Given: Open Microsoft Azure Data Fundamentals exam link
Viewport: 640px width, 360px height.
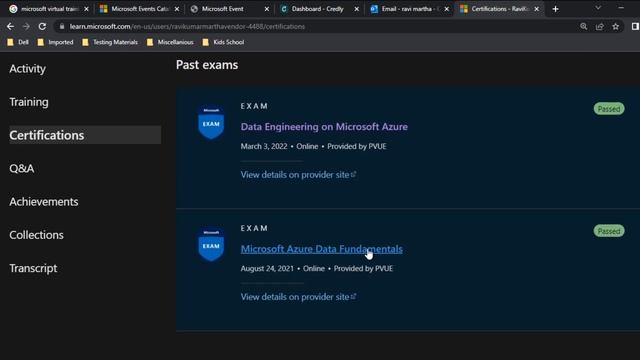Looking at the screenshot, I should [x=322, y=249].
